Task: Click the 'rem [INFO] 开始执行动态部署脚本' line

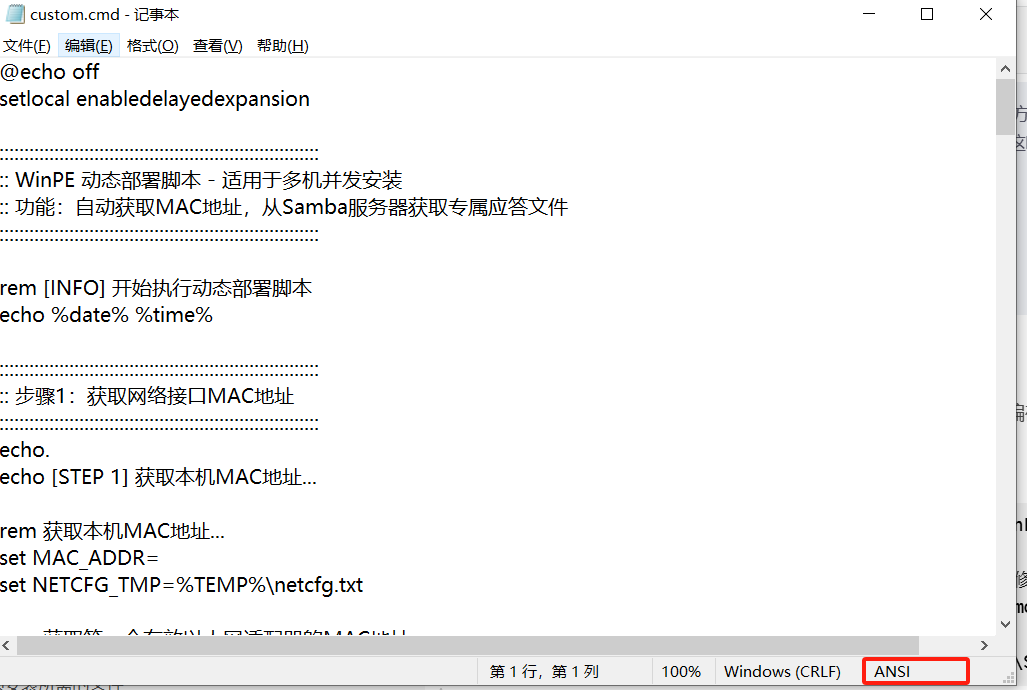Action: coord(156,288)
